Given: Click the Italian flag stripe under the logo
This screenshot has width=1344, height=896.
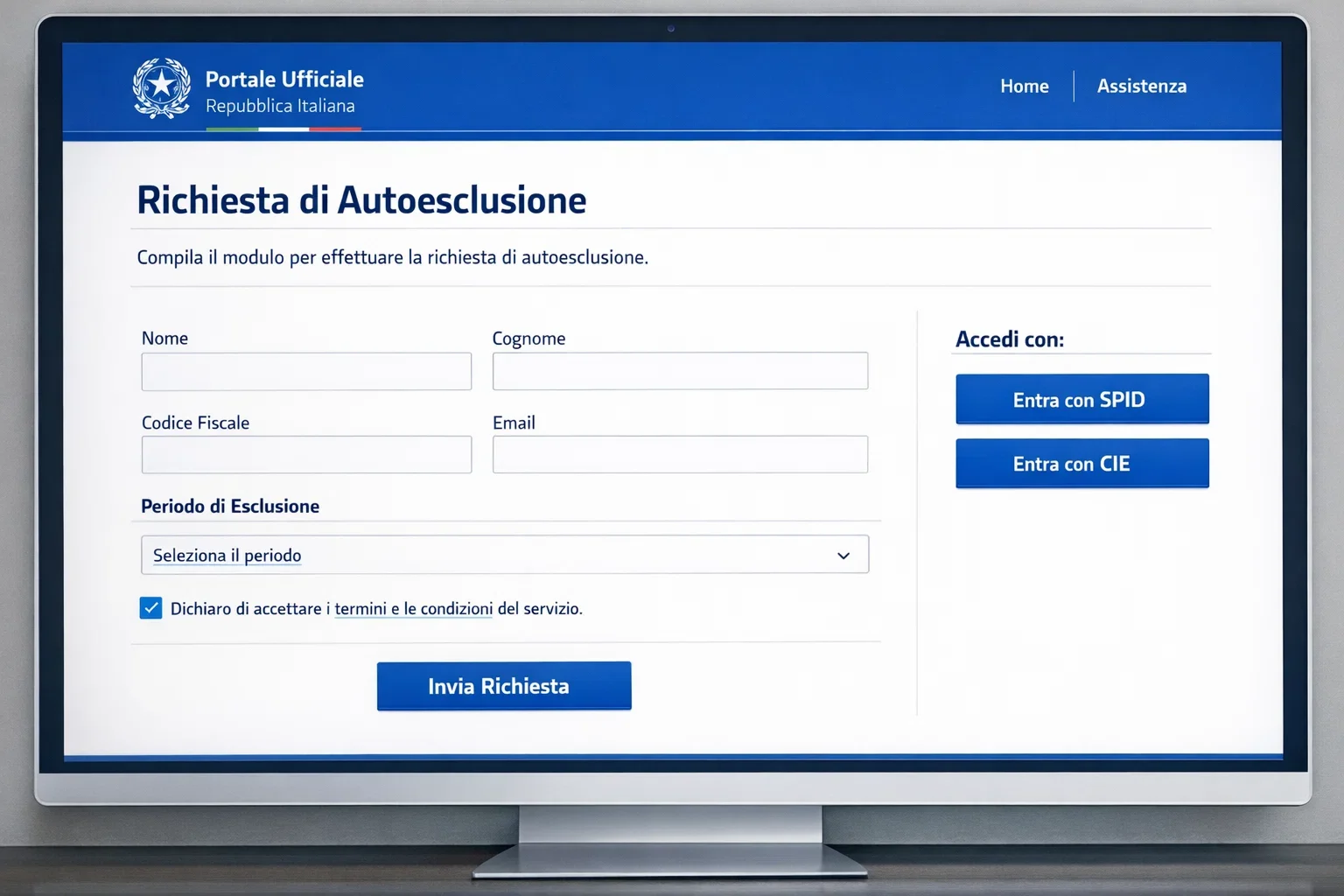Looking at the screenshot, I should pos(283,129).
